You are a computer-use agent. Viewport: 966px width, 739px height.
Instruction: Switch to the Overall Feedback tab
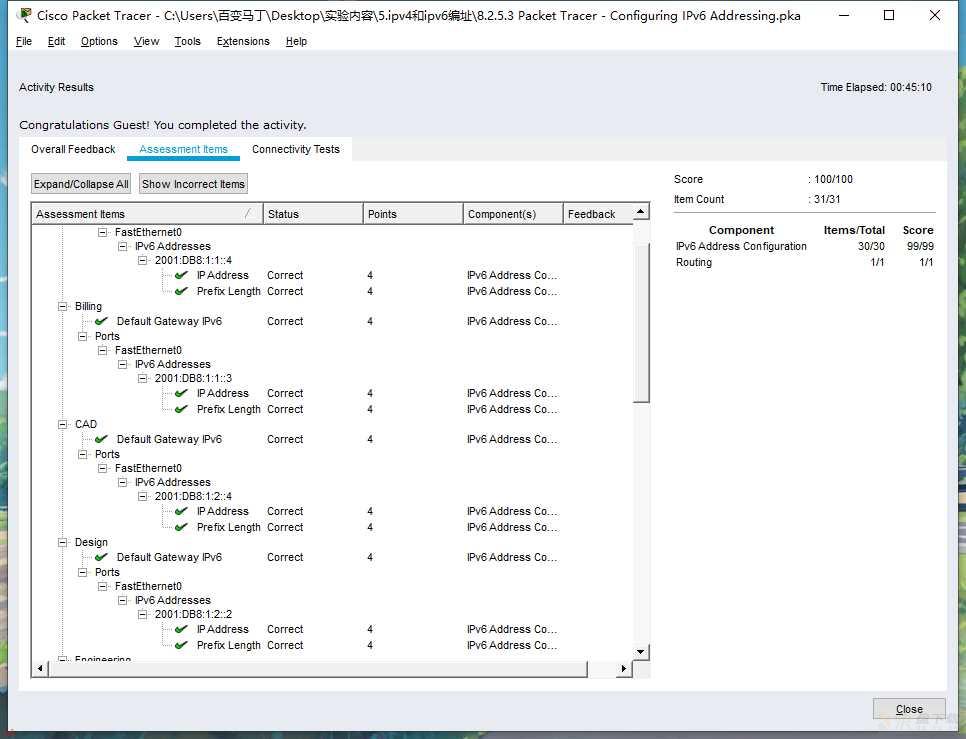tap(73, 149)
